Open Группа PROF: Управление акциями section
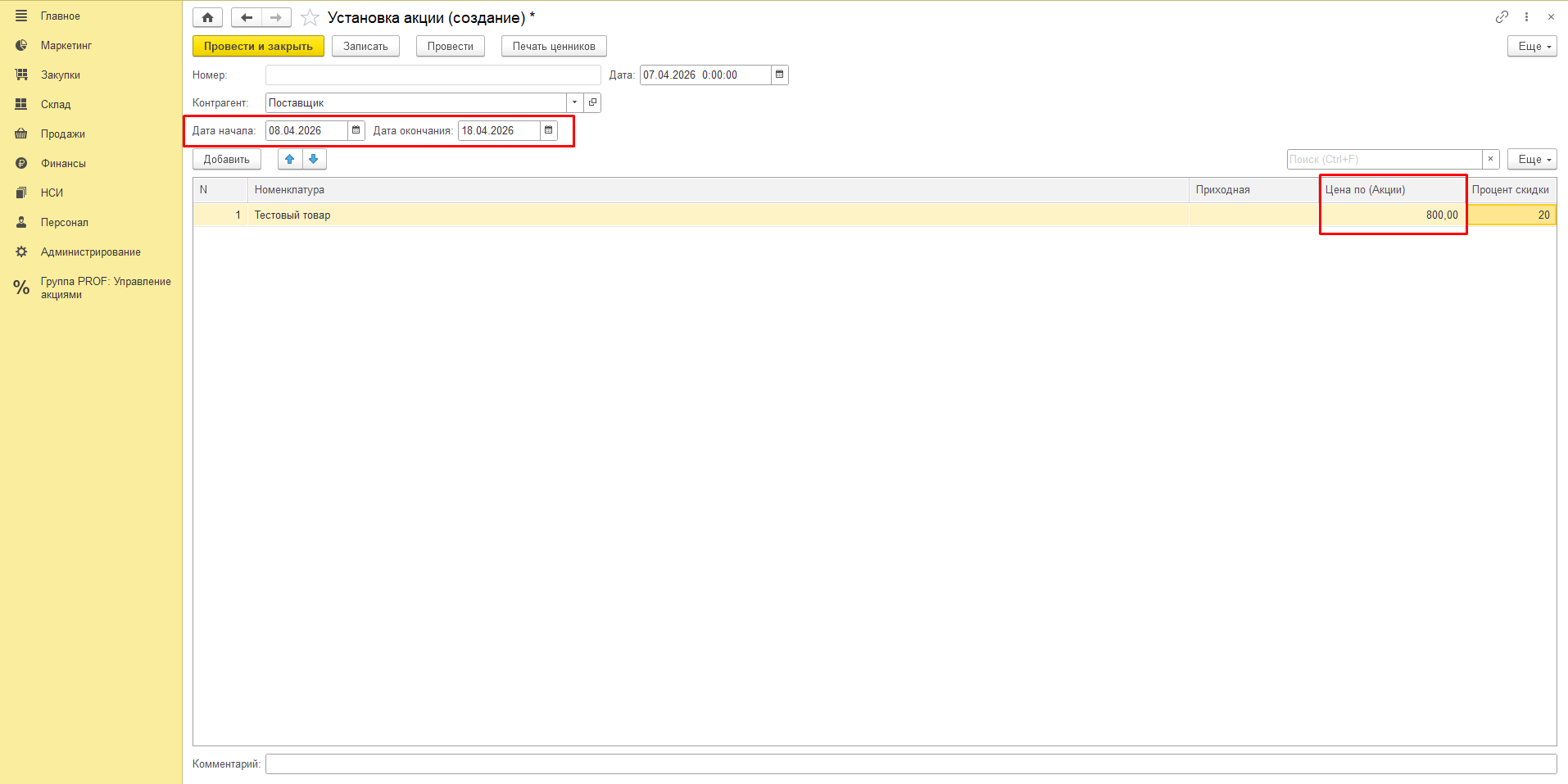 105,288
